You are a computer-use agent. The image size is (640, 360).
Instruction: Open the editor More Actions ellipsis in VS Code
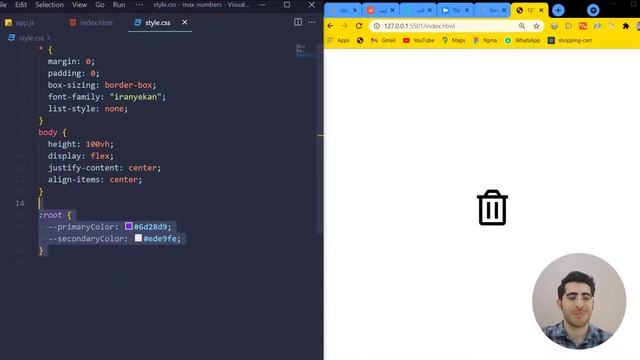[x=312, y=22]
